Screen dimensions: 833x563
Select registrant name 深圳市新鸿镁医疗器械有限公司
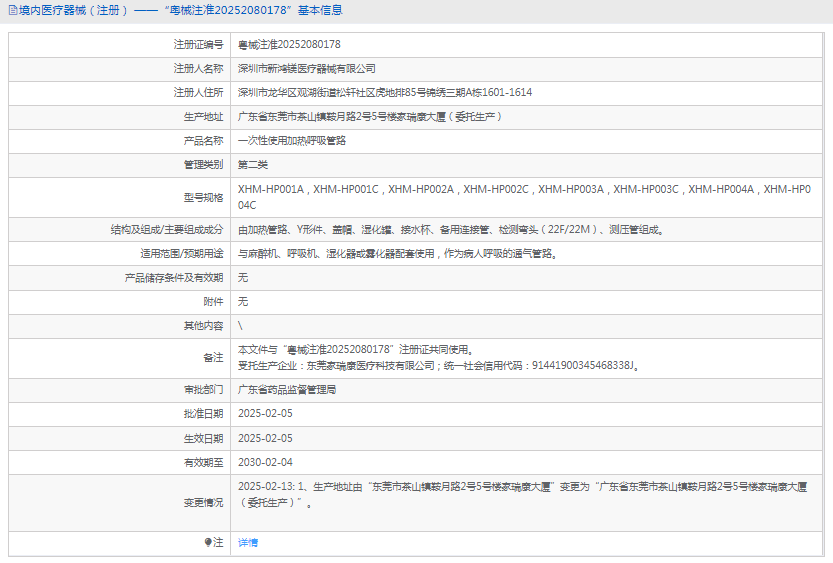click(307, 69)
